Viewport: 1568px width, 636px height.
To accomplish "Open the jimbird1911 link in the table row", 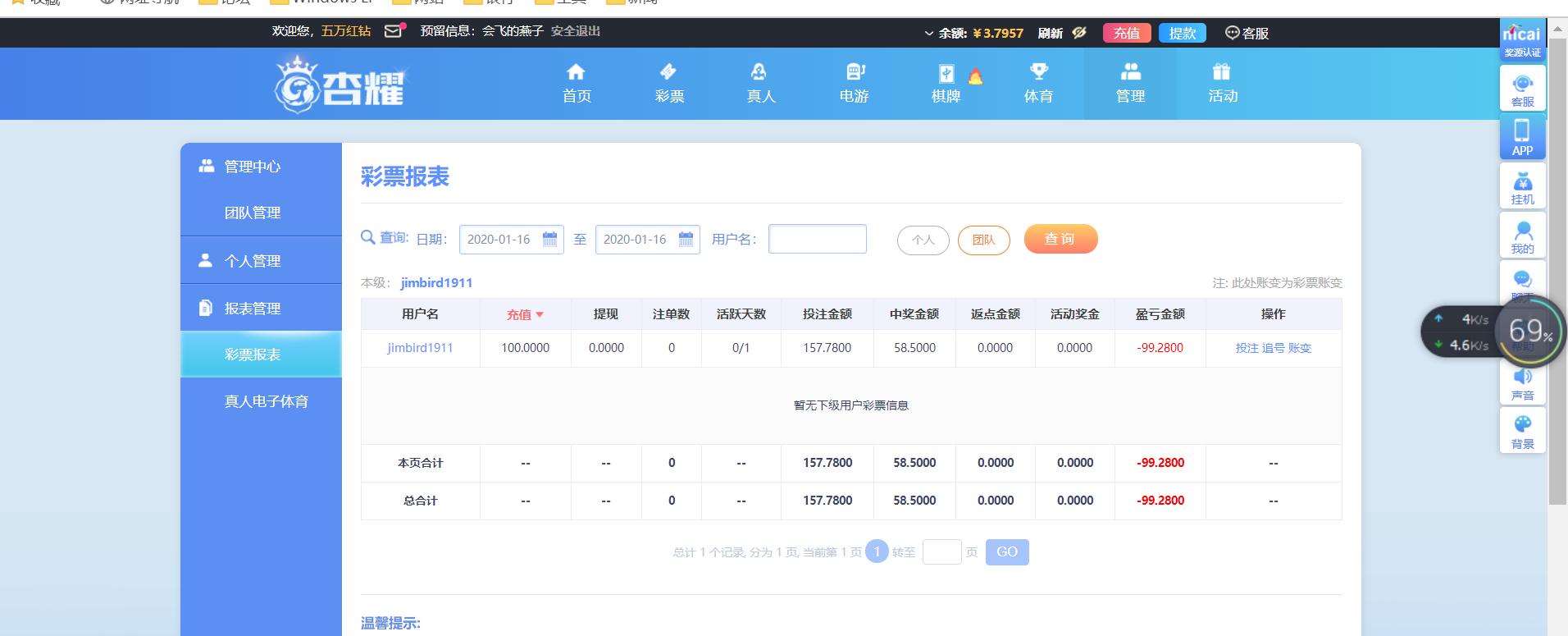I will click(420, 348).
